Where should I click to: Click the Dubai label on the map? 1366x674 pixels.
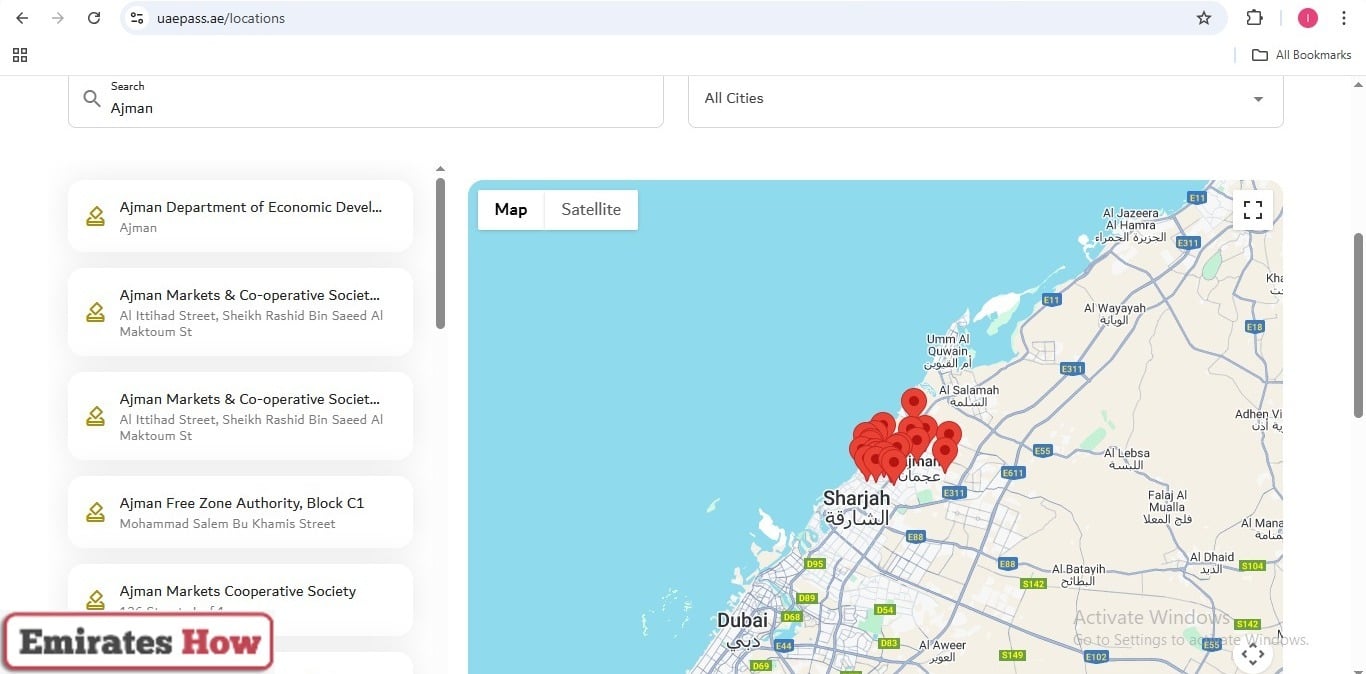[x=743, y=628]
